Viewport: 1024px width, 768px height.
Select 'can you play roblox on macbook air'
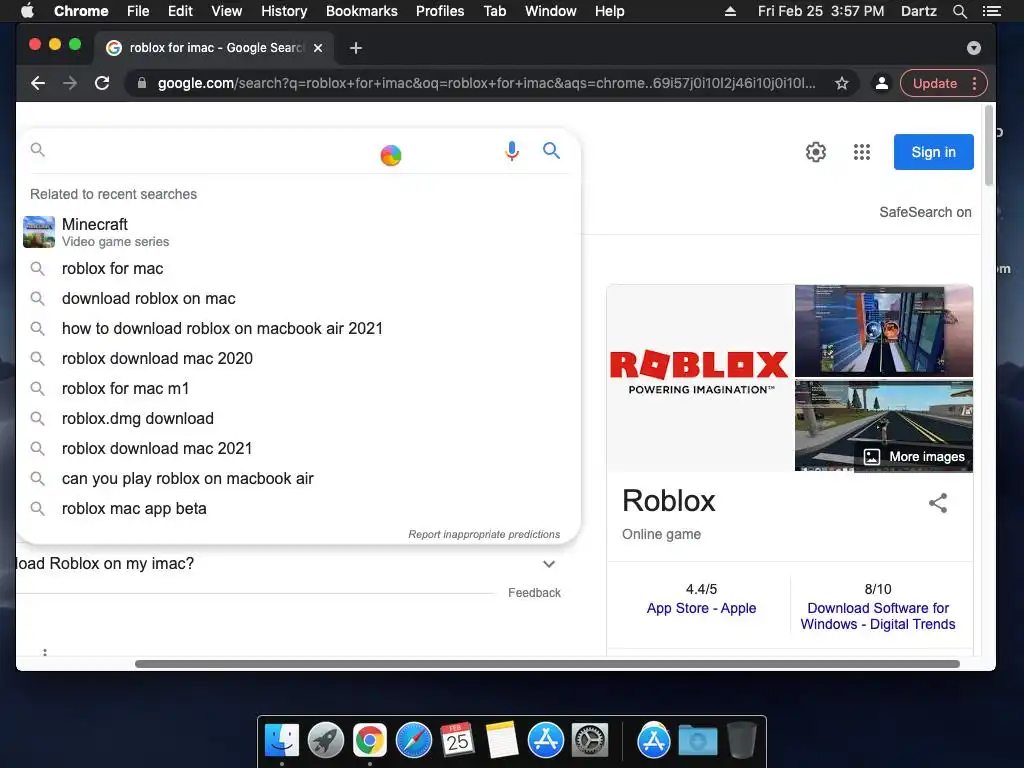tap(298, 479)
